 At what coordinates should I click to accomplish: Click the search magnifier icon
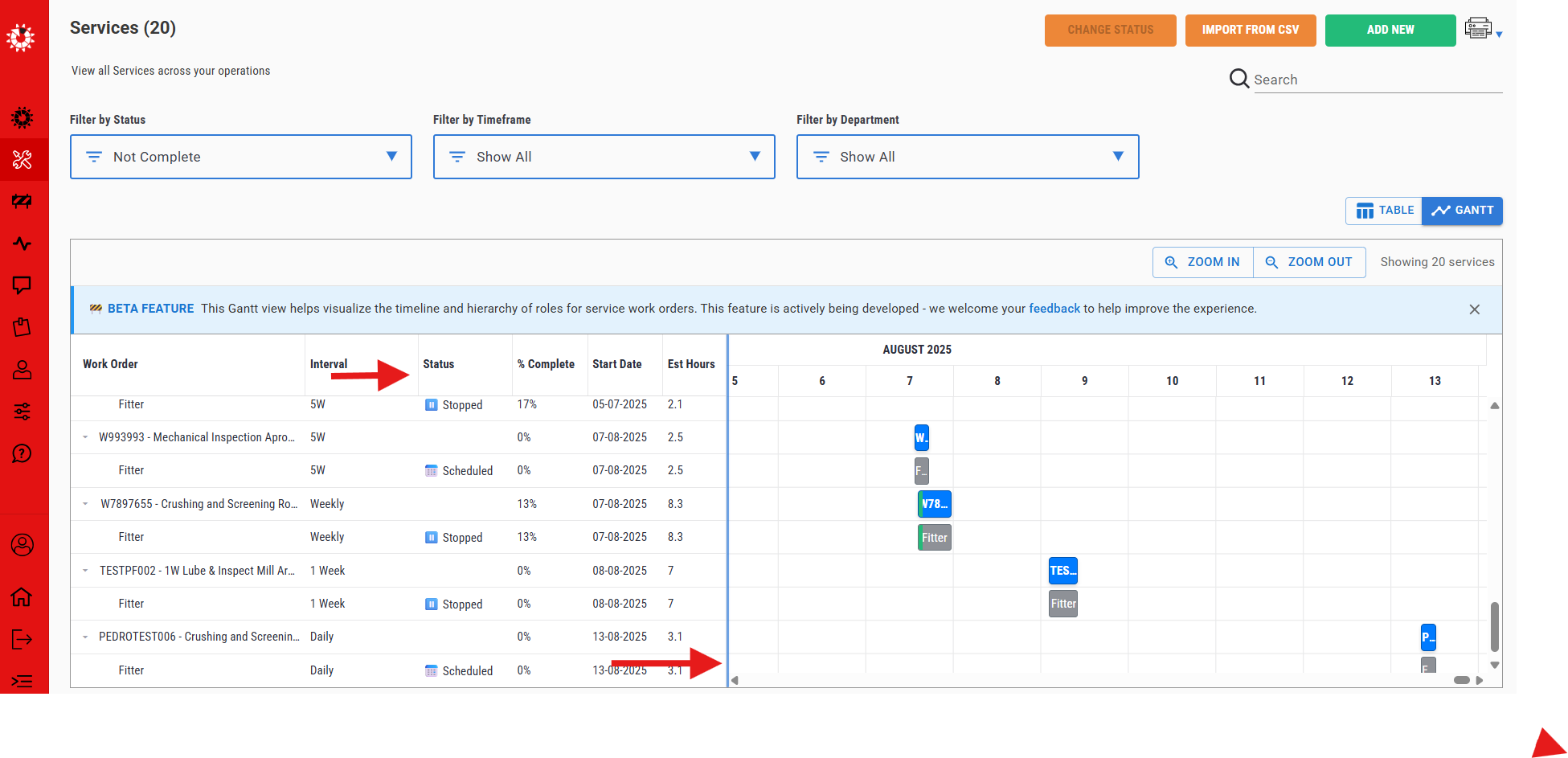click(x=1239, y=79)
